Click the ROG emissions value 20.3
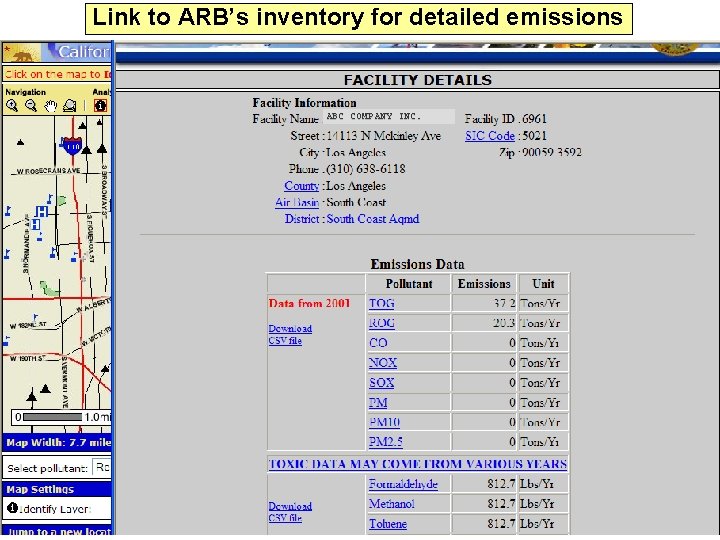The image size is (720, 540). click(x=504, y=323)
